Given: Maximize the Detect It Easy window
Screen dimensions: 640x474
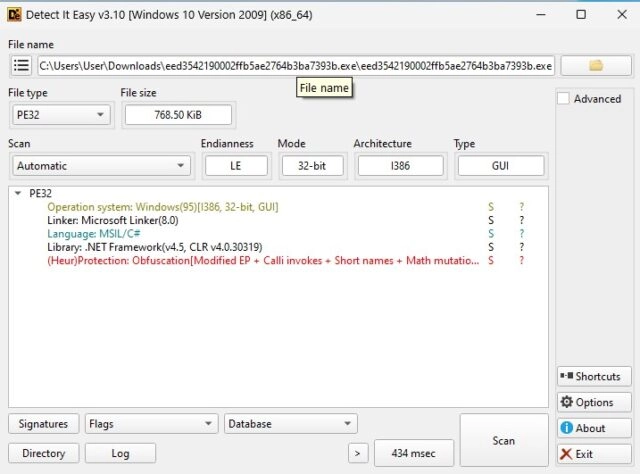Looking at the screenshot, I should coord(581,15).
